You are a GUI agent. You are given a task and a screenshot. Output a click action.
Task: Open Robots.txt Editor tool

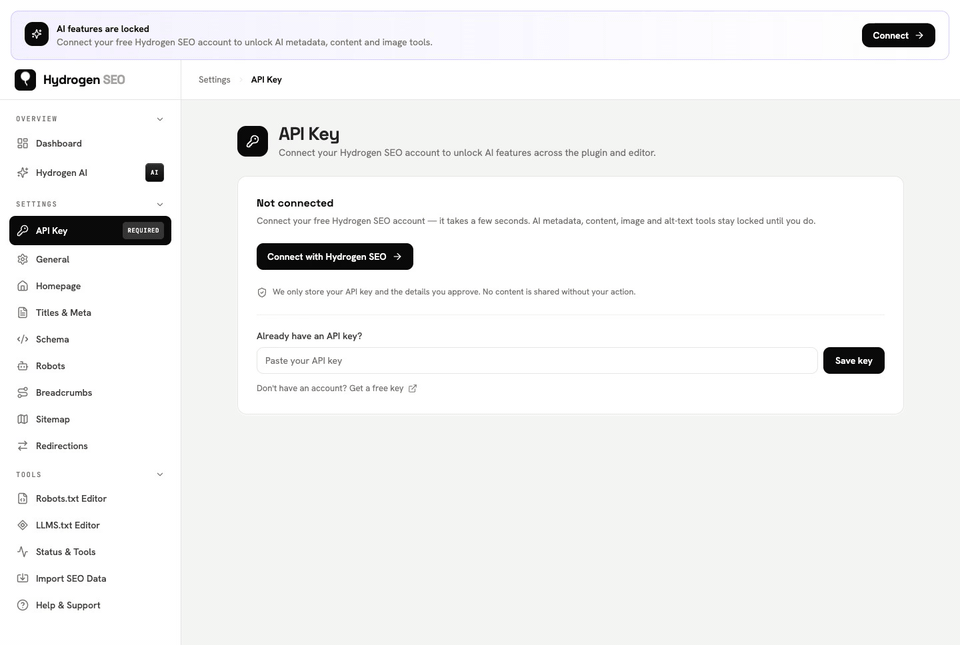pyautogui.click(x=90, y=499)
